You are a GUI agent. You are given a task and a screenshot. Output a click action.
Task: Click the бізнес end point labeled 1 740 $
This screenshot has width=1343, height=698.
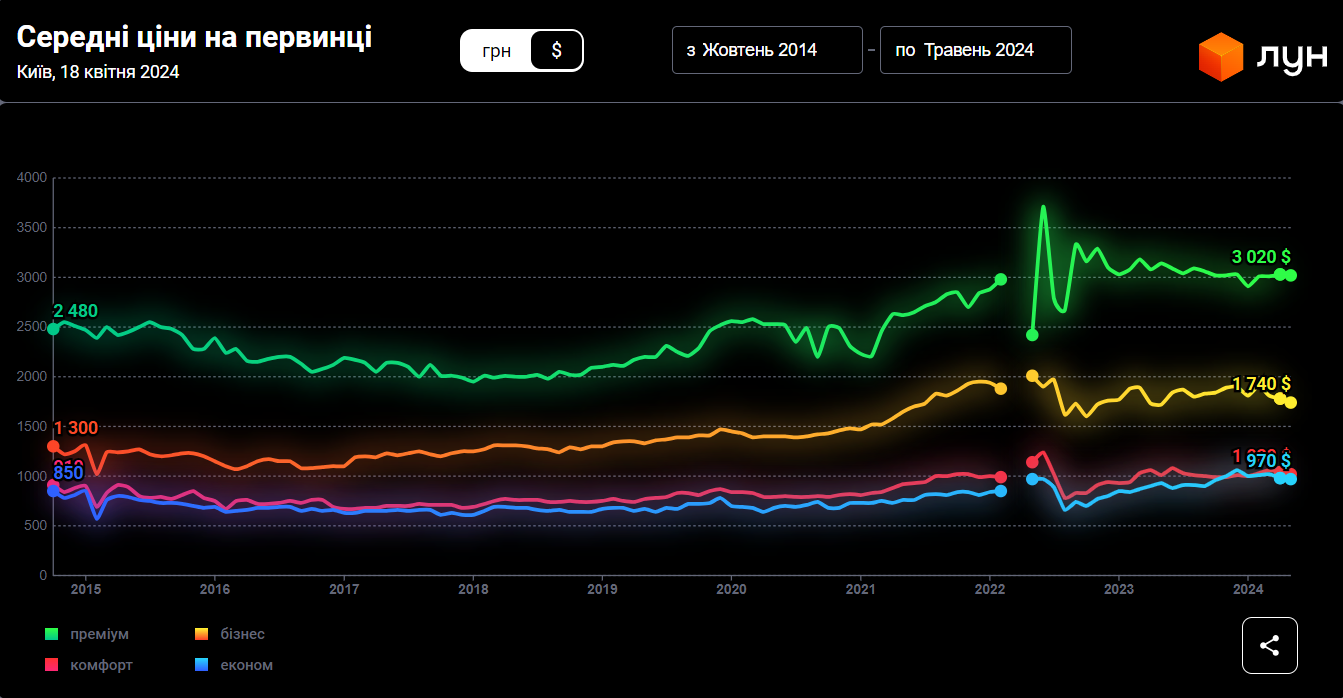pos(1290,402)
